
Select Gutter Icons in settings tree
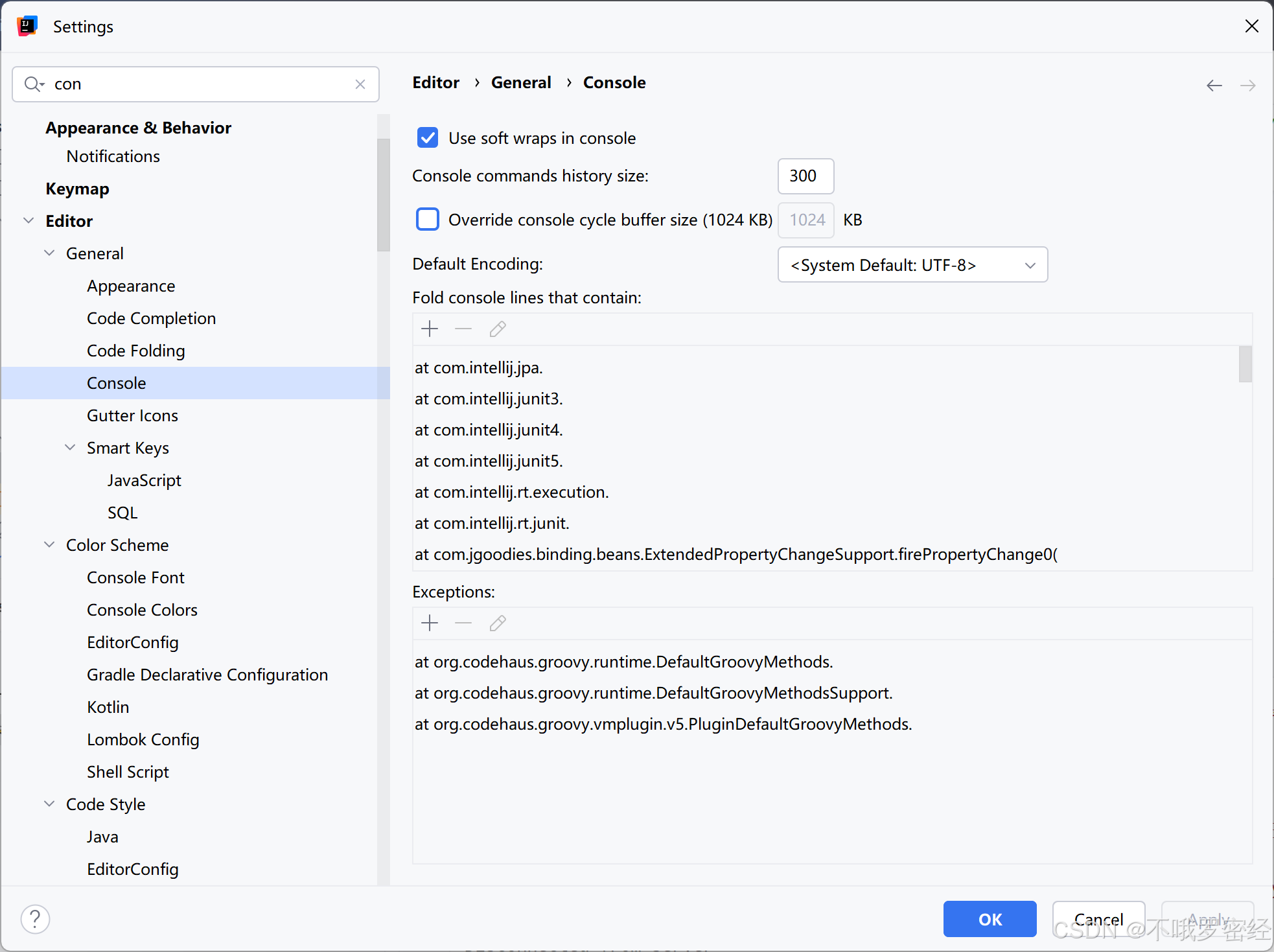[132, 415]
